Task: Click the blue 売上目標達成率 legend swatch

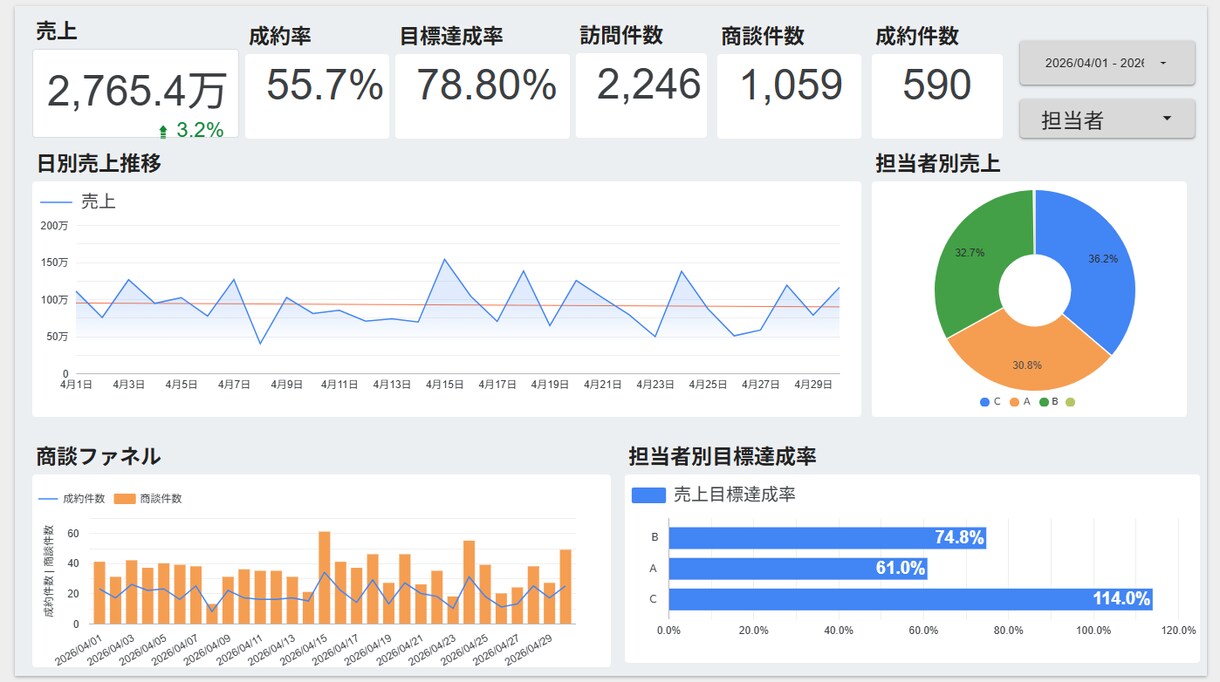Action: tap(649, 495)
